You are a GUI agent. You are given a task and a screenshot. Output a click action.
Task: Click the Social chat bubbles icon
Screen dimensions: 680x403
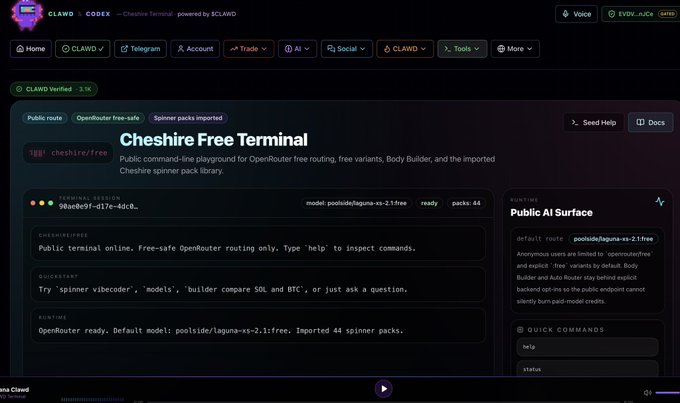click(x=331, y=49)
